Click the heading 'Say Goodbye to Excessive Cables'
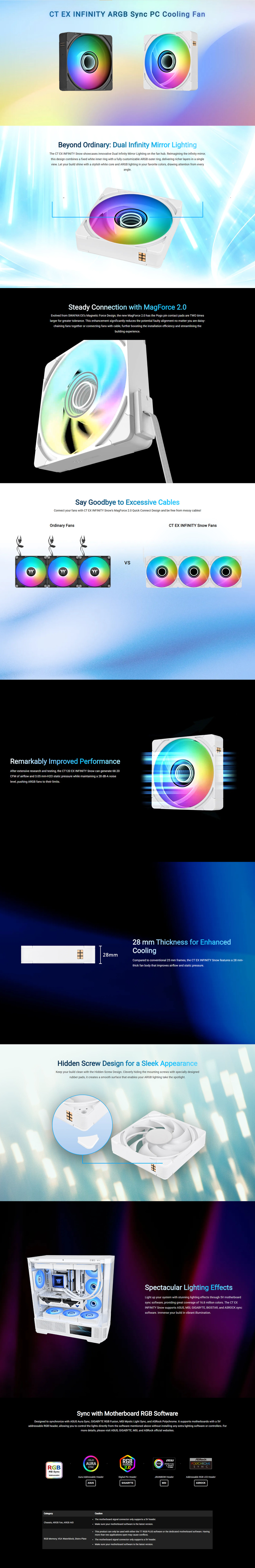Viewport: 255px width, 1568px height. coord(127,502)
